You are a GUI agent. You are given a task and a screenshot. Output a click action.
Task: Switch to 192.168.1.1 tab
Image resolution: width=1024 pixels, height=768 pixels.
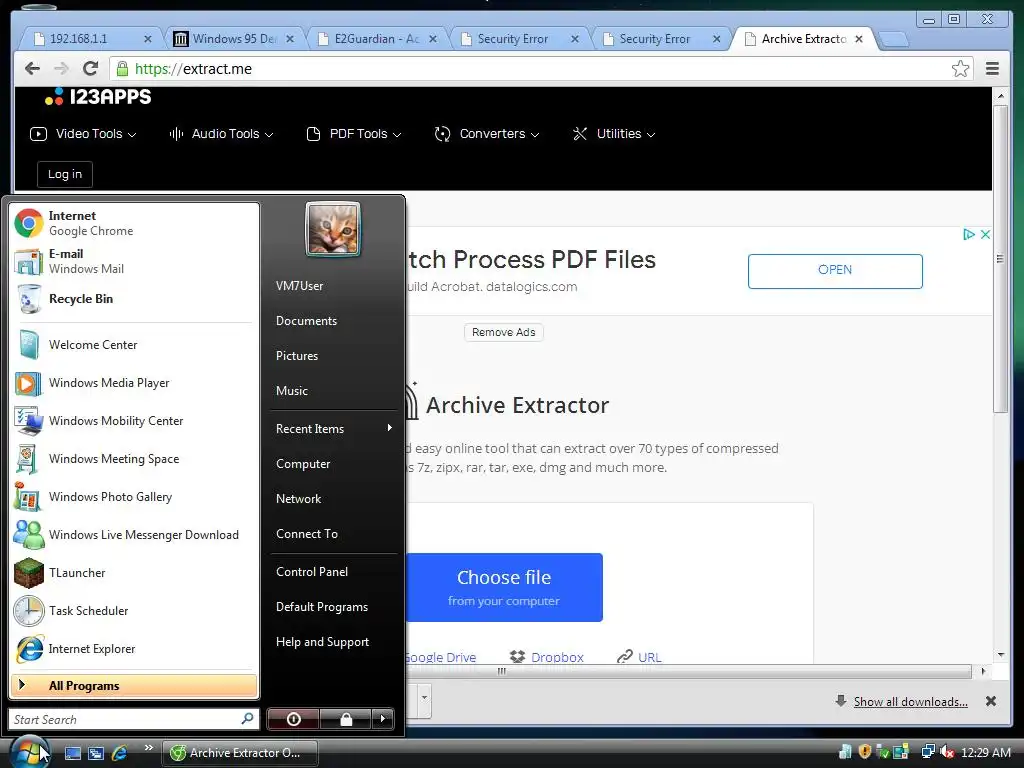tap(89, 39)
